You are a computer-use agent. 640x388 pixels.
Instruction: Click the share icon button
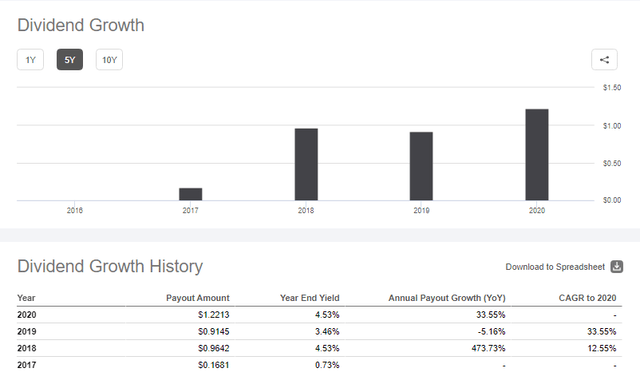click(x=604, y=60)
